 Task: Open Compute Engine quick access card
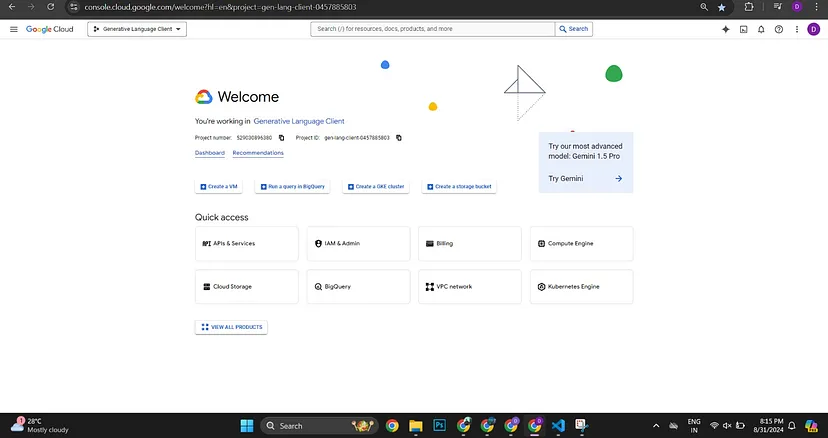click(581, 244)
